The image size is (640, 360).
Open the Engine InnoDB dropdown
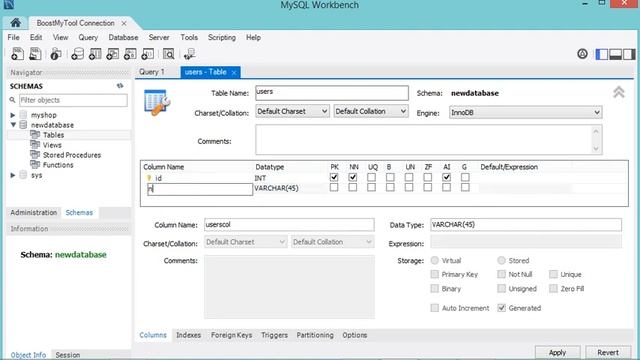click(525, 112)
